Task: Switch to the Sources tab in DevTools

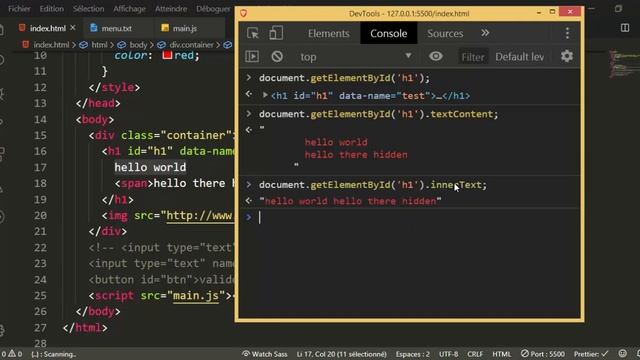Action: 445,33
